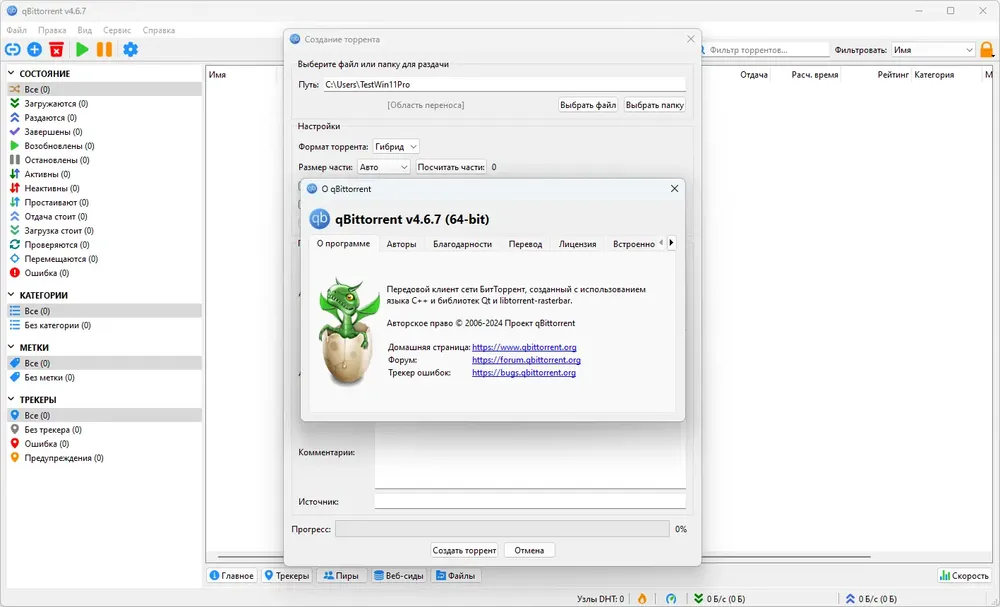This screenshot has height=607, width=1000.
Task: Open the bugs.qbittorrent.org link
Action: [524, 373]
